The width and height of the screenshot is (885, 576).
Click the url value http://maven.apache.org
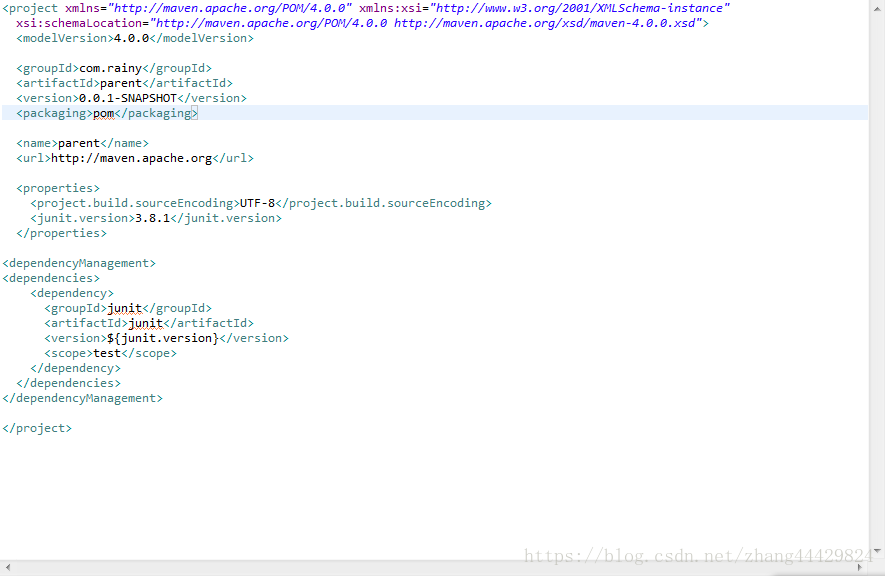(x=132, y=159)
